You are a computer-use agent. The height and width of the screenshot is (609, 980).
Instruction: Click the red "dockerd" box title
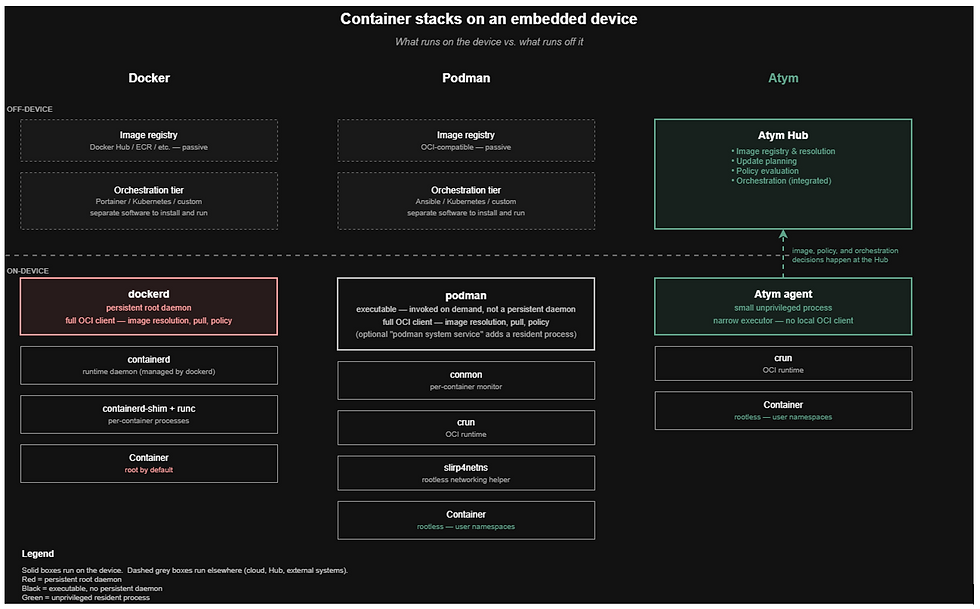click(149, 294)
